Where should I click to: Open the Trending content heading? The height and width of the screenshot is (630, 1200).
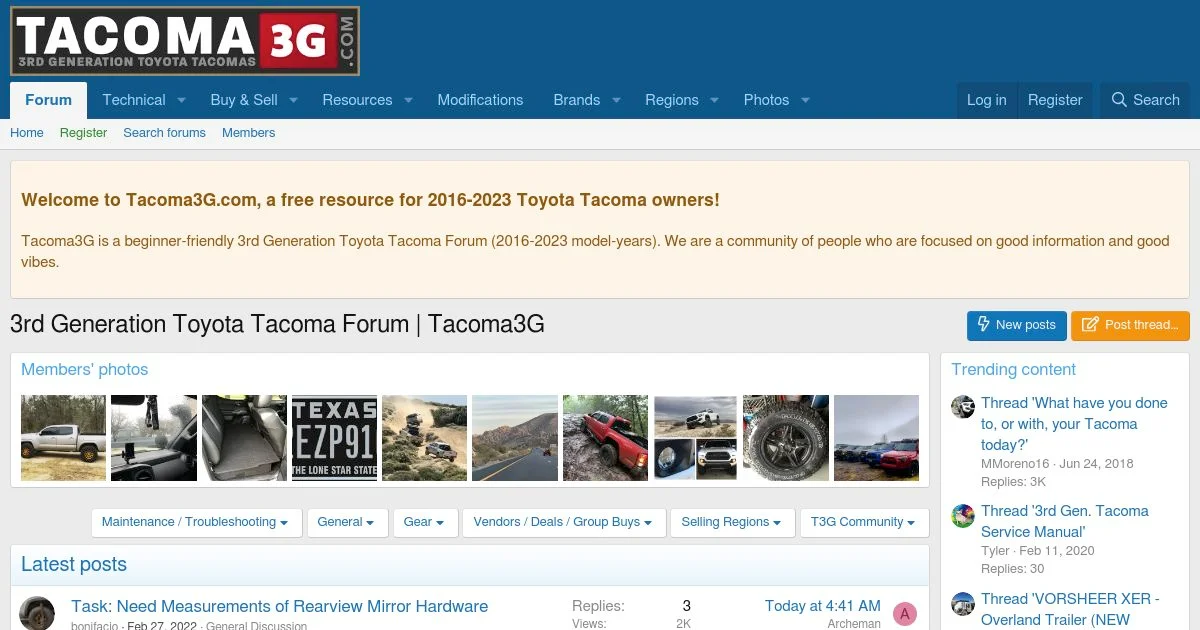coord(1013,369)
